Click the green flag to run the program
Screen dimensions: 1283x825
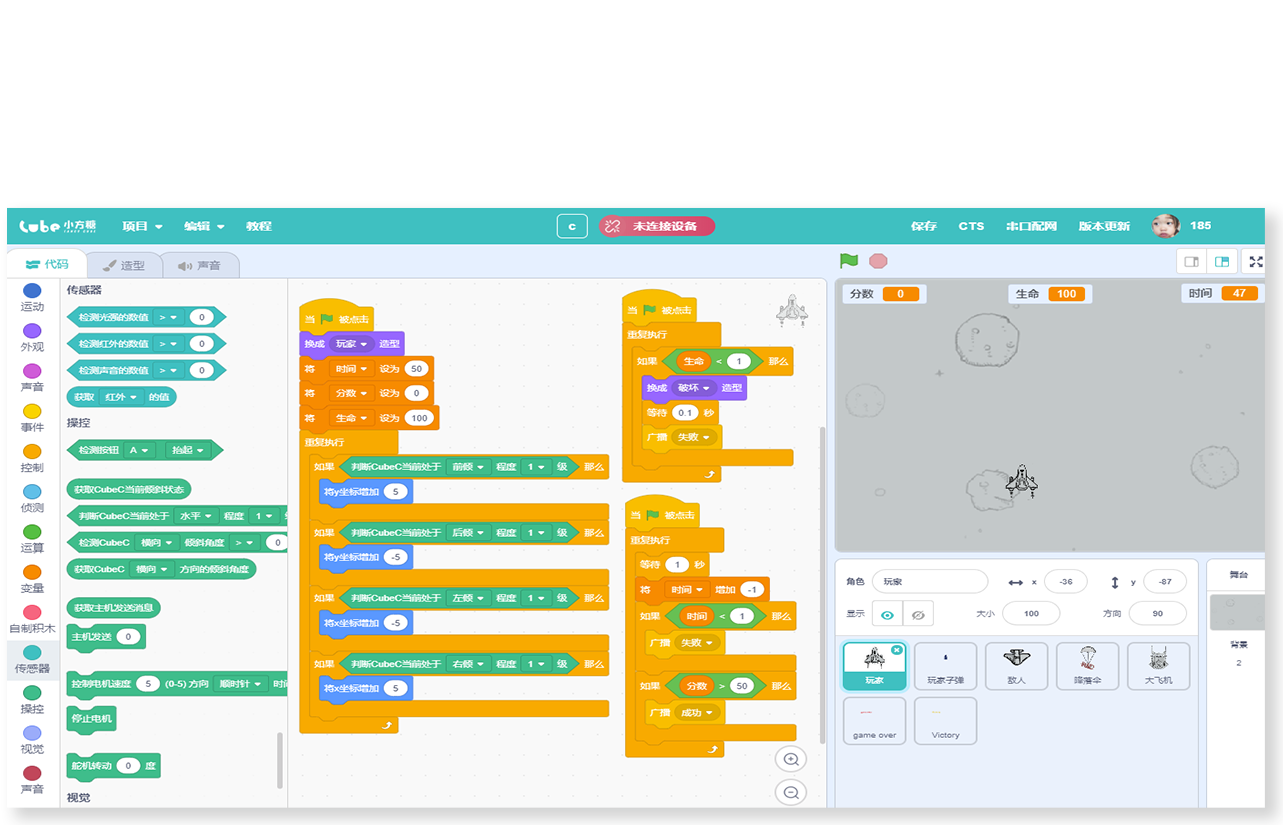click(x=849, y=261)
